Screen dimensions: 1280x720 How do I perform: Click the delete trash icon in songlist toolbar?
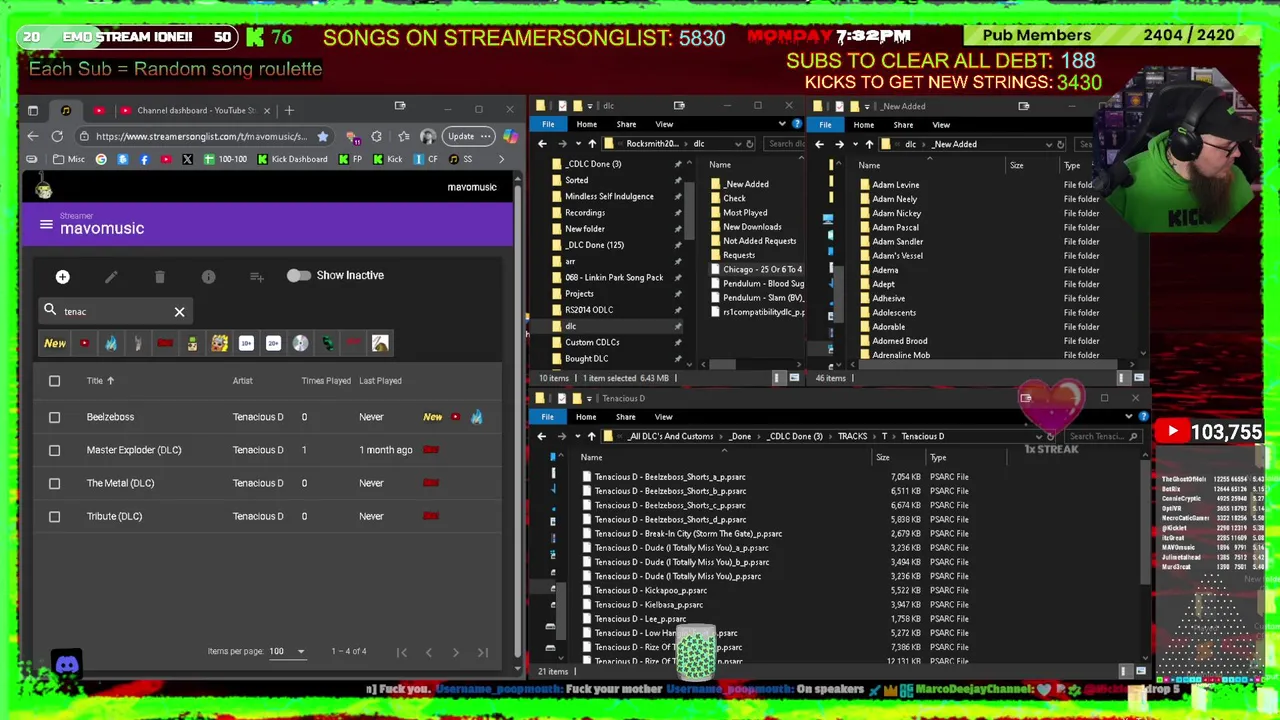pyautogui.click(x=160, y=276)
